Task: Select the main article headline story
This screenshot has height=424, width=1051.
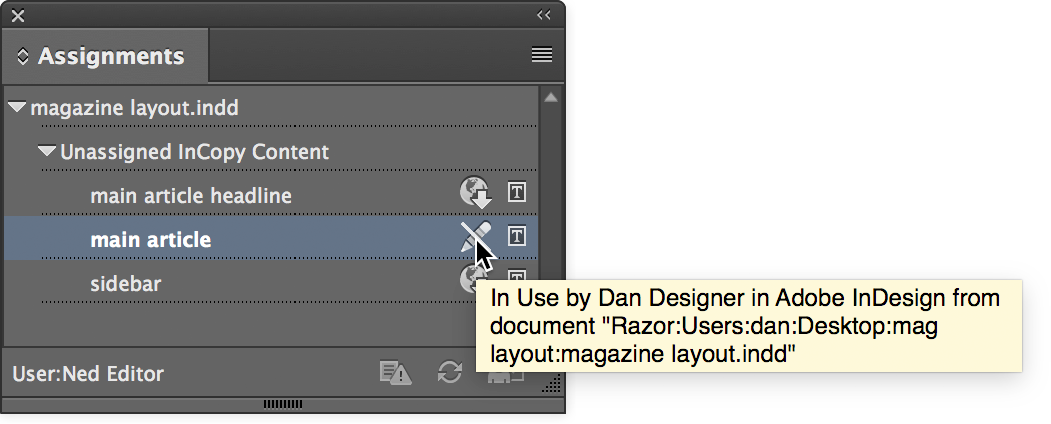Action: [x=271, y=196]
